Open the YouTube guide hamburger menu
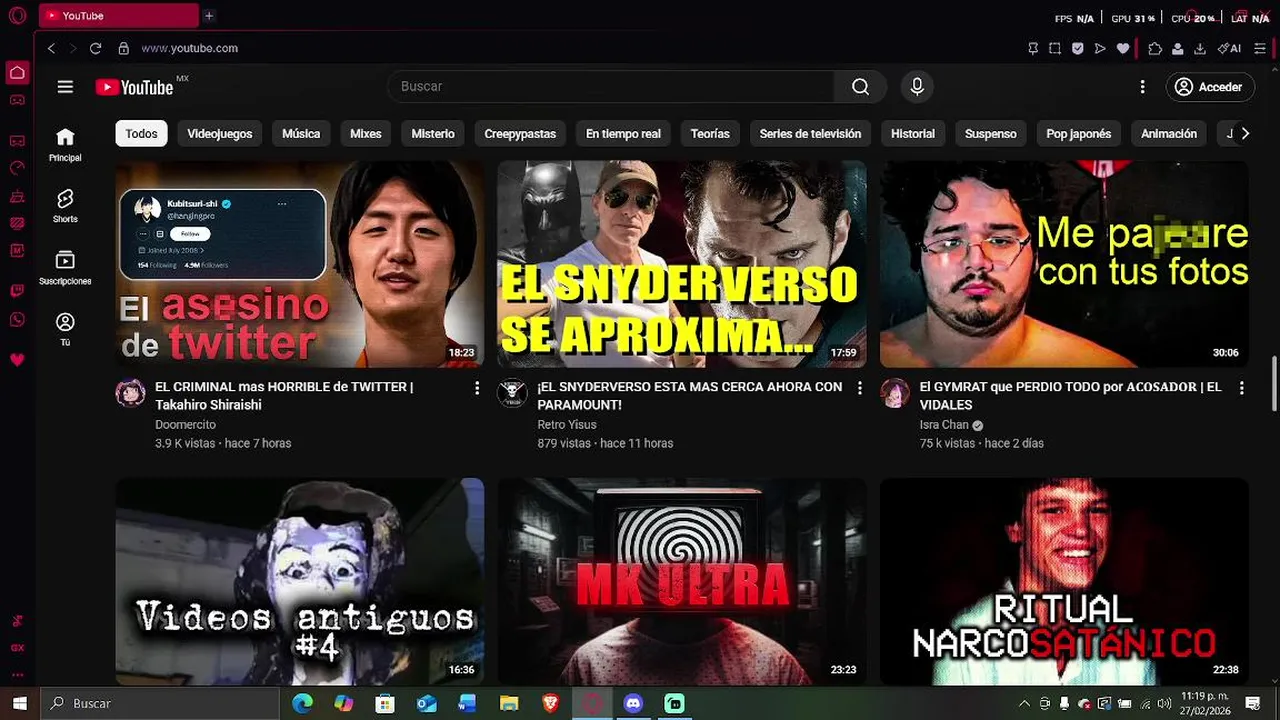 pyautogui.click(x=65, y=87)
